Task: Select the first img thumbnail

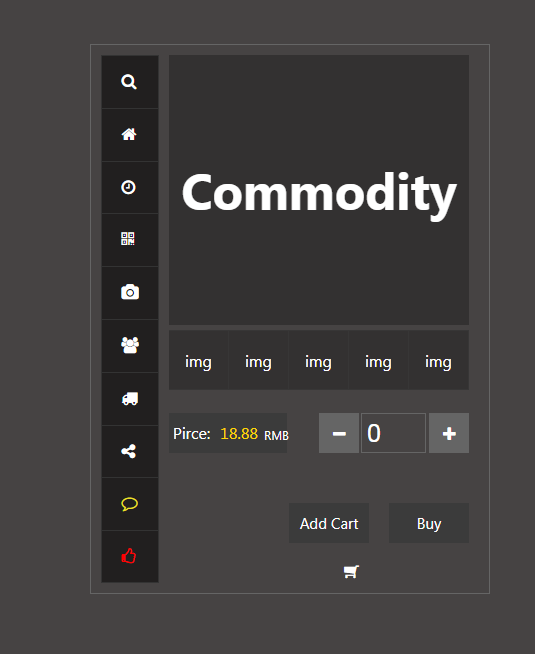Action: click(x=198, y=360)
